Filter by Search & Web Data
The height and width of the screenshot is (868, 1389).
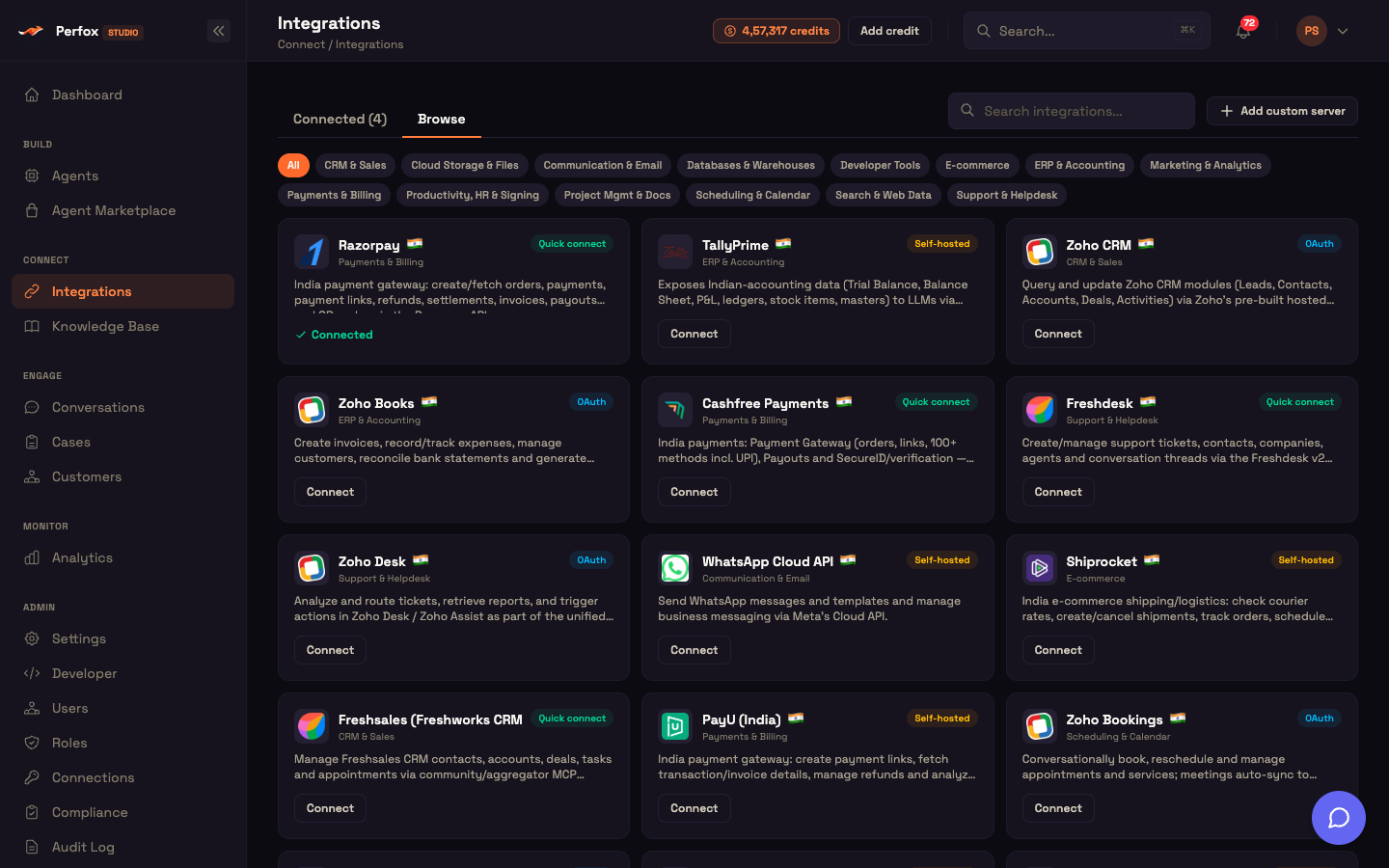tap(884, 195)
